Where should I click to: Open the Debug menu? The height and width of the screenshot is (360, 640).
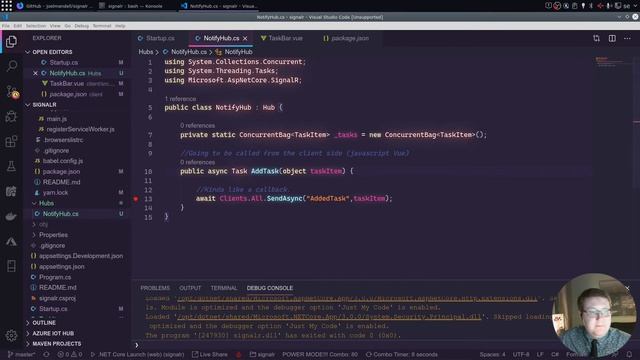[82, 26]
